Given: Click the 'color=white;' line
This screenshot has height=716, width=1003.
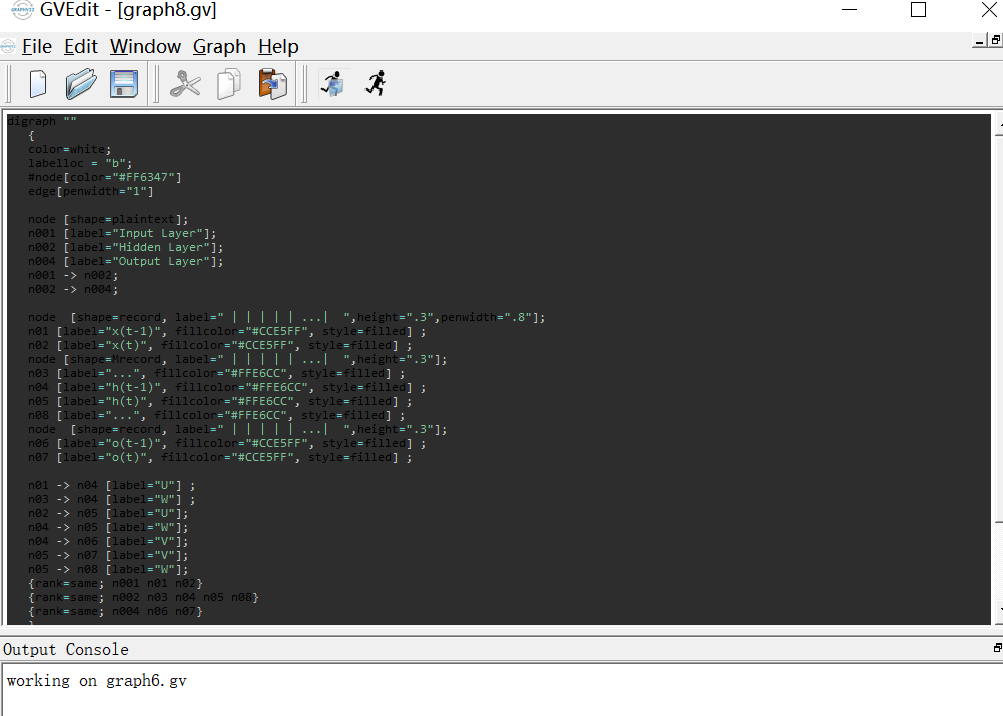Looking at the screenshot, I should click(69, 149).
